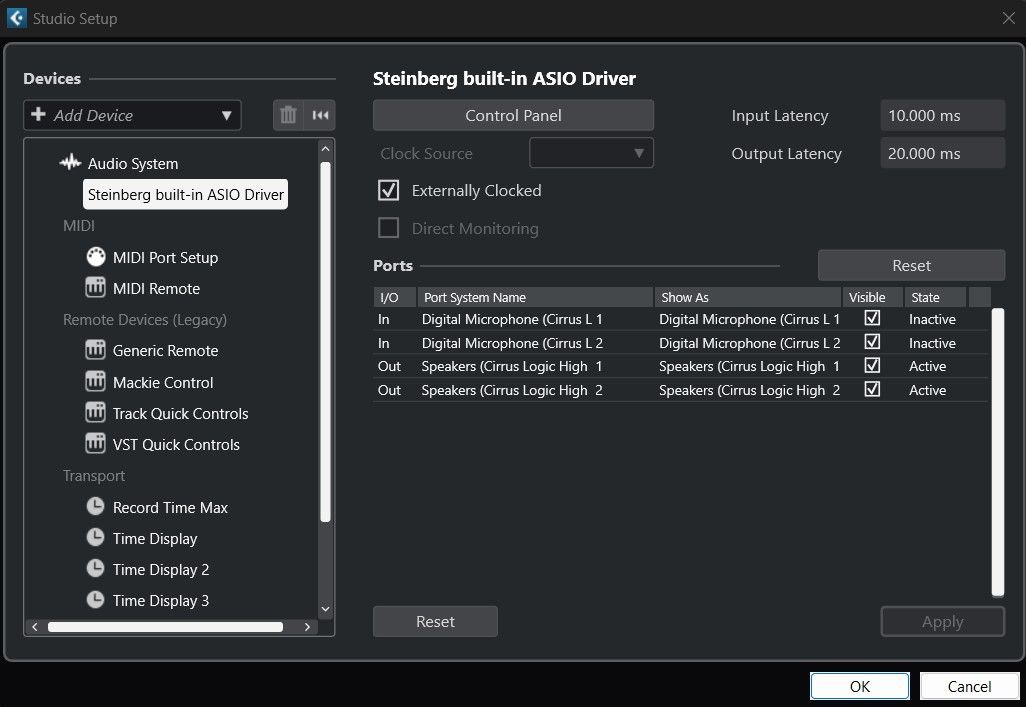
Task: Click the Audio System waveform icon
Action: coord(70,162)
